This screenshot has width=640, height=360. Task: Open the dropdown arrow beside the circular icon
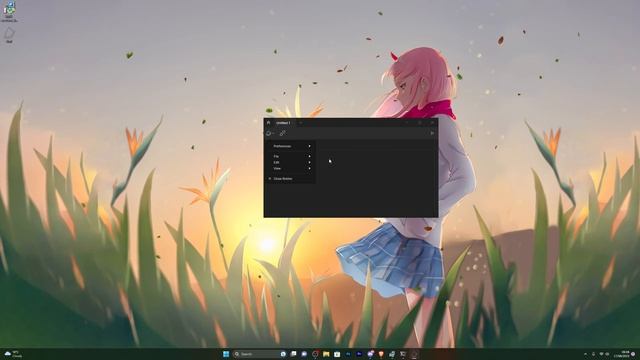click(273, 133)
